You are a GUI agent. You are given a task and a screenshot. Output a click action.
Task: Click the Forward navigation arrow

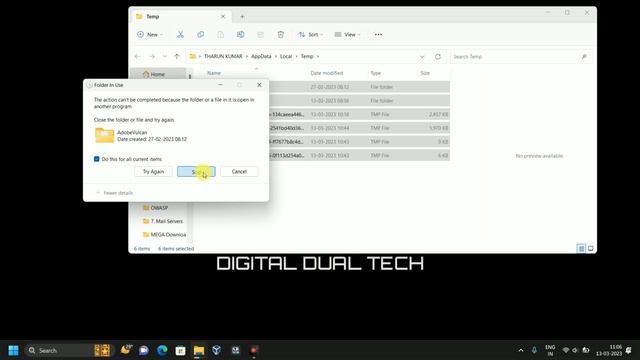coord(152,56)
